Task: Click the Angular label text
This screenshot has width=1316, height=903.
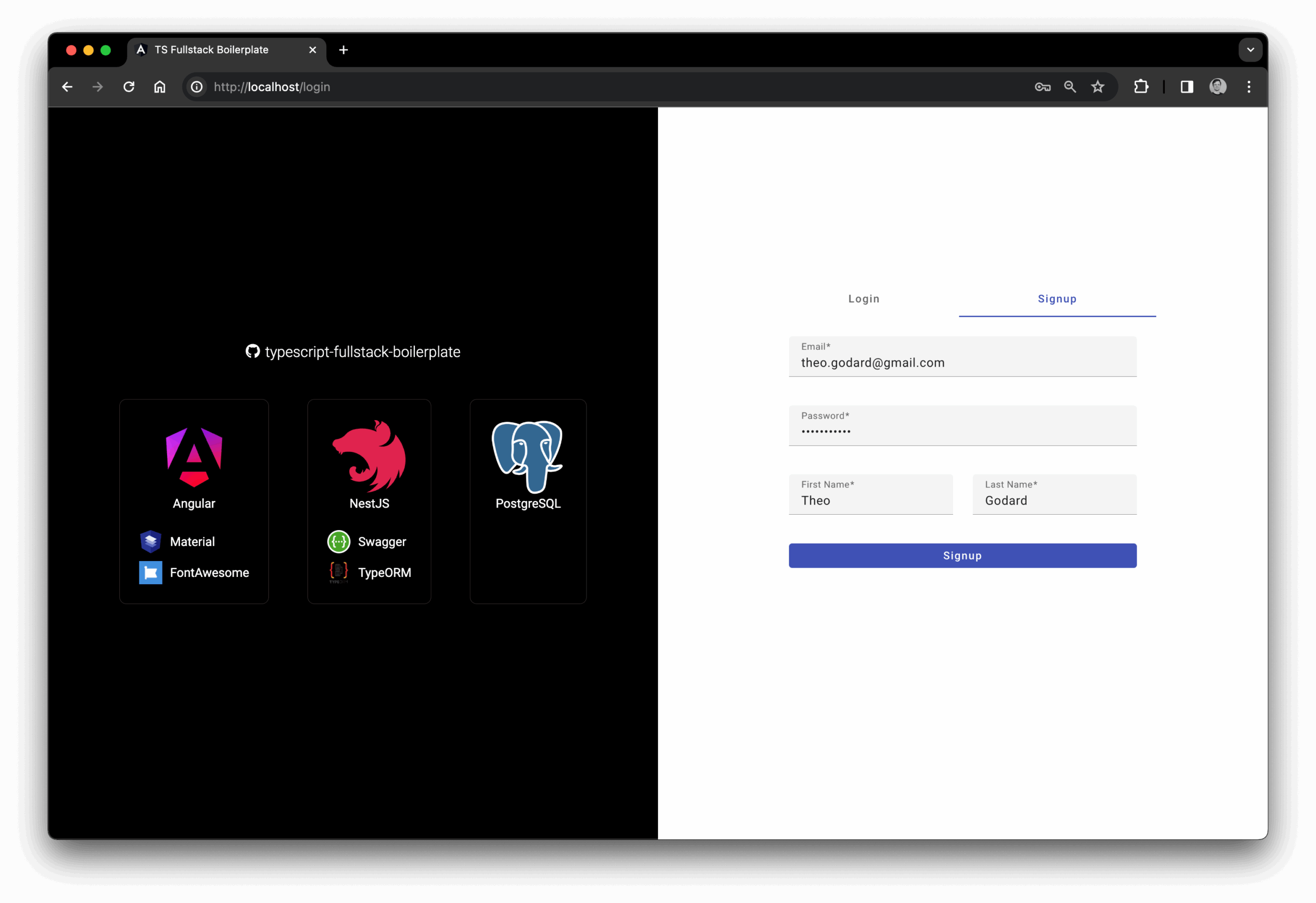Action: 194,503
